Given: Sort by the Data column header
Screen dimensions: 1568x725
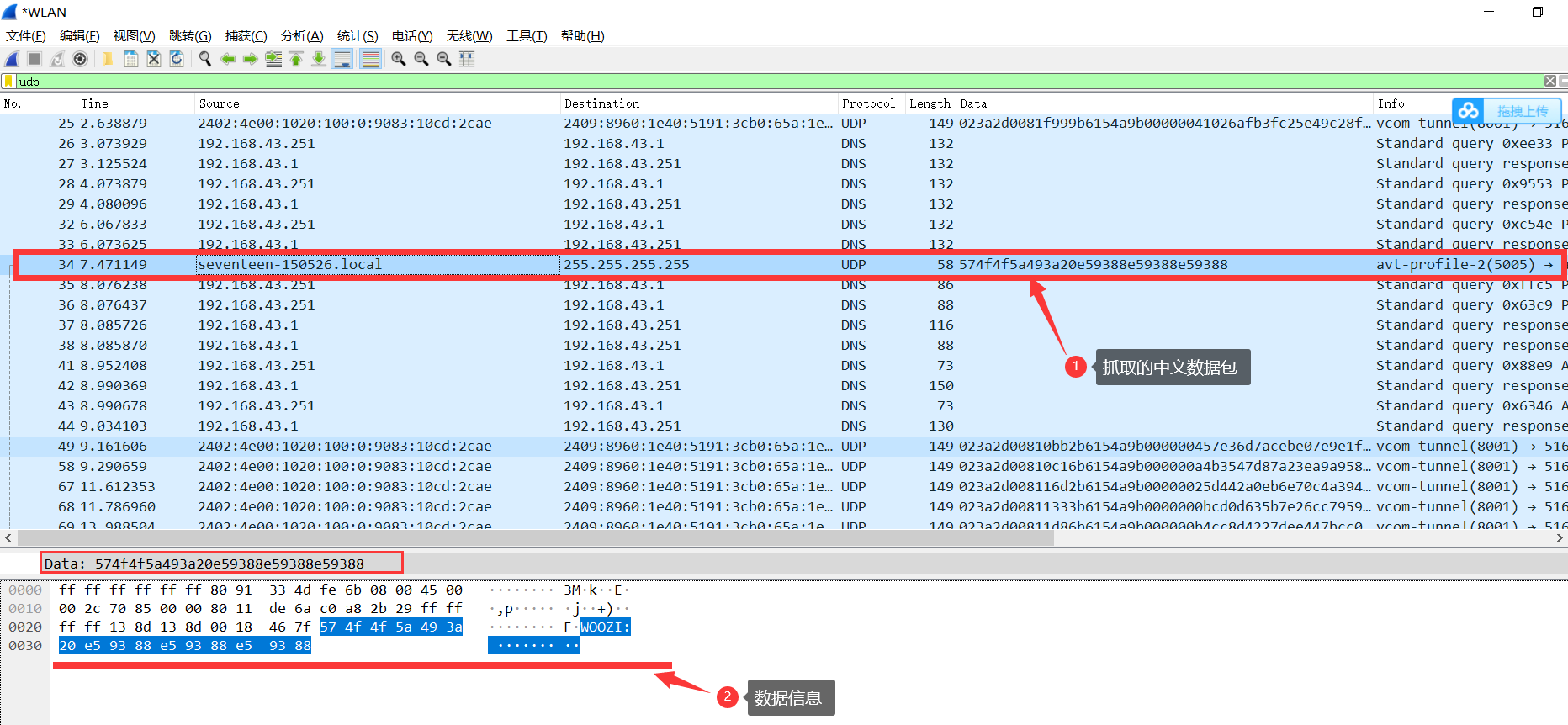Looking at the screenshot, I should pos(1164,103).
